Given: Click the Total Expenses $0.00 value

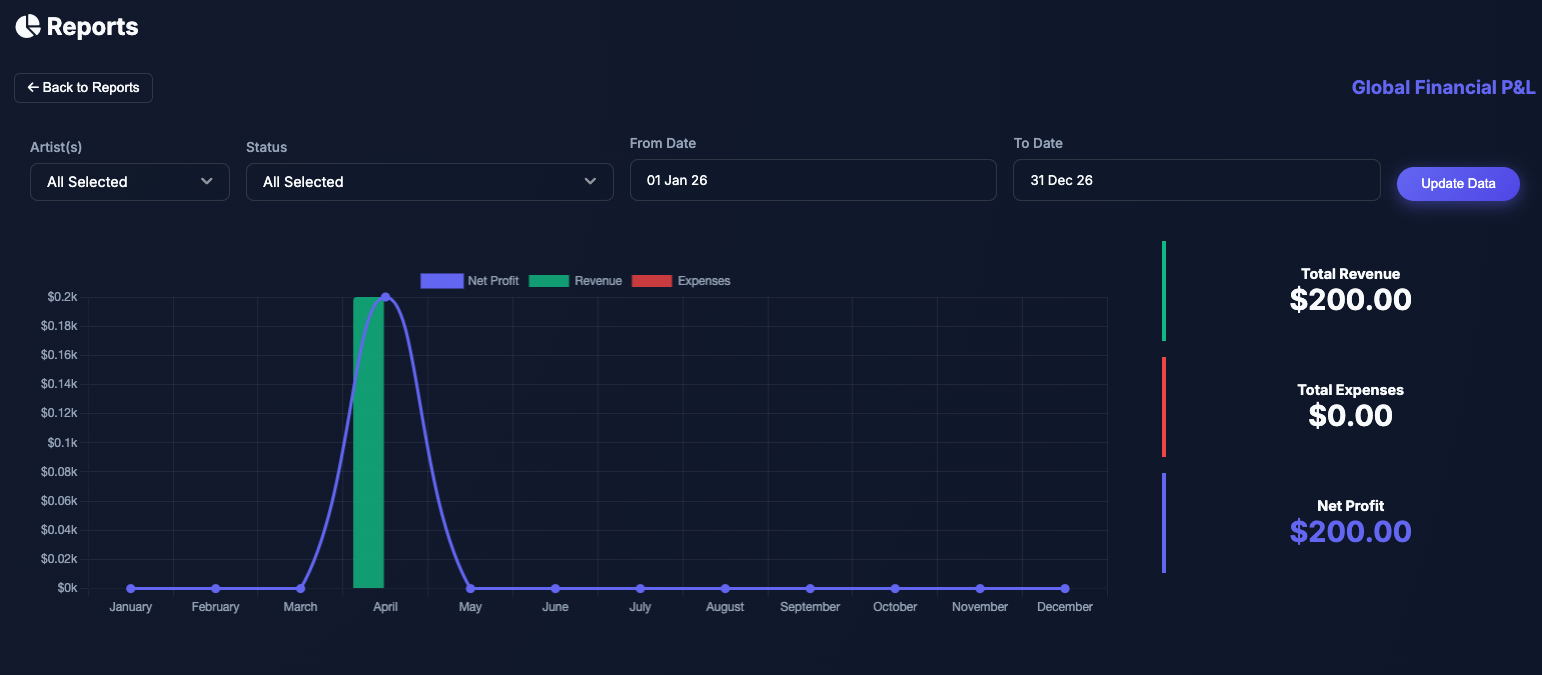Looking at the screenshot, I should (x=1350, y=415).
